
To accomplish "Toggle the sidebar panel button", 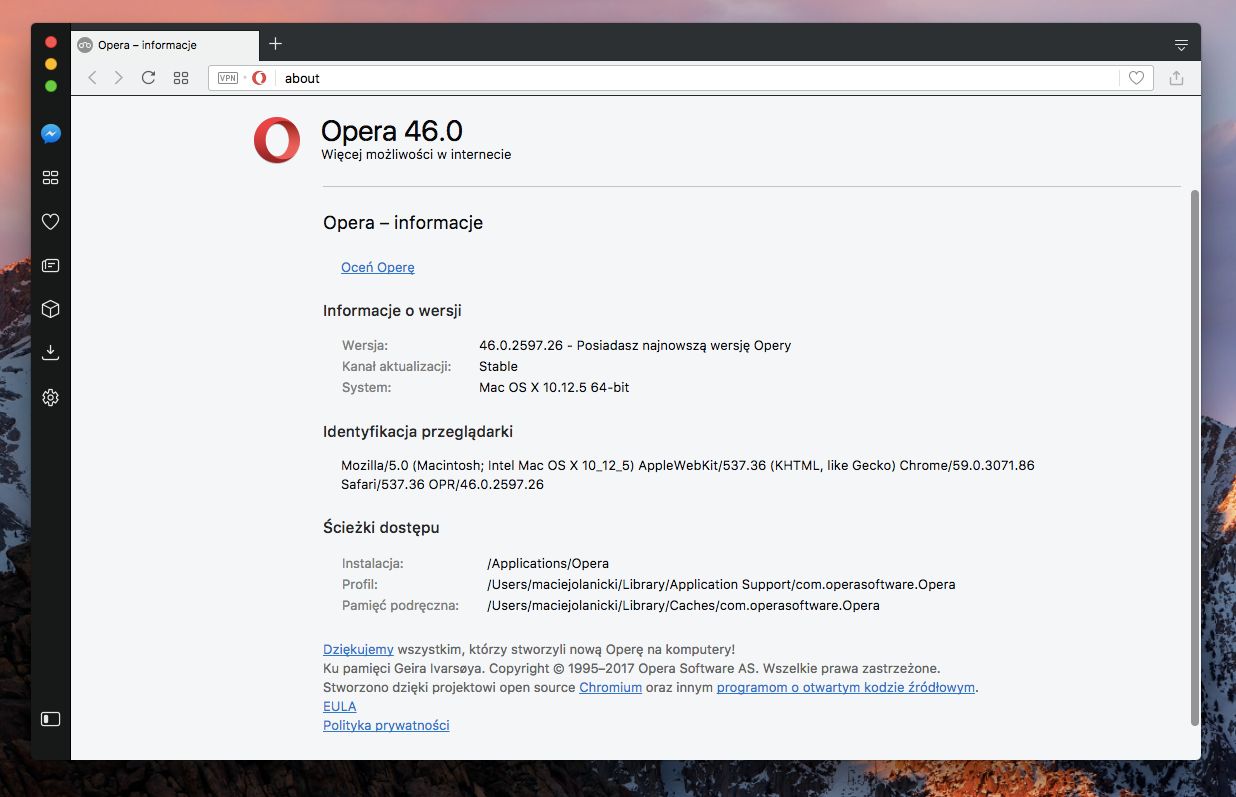I will click(51, 718).
